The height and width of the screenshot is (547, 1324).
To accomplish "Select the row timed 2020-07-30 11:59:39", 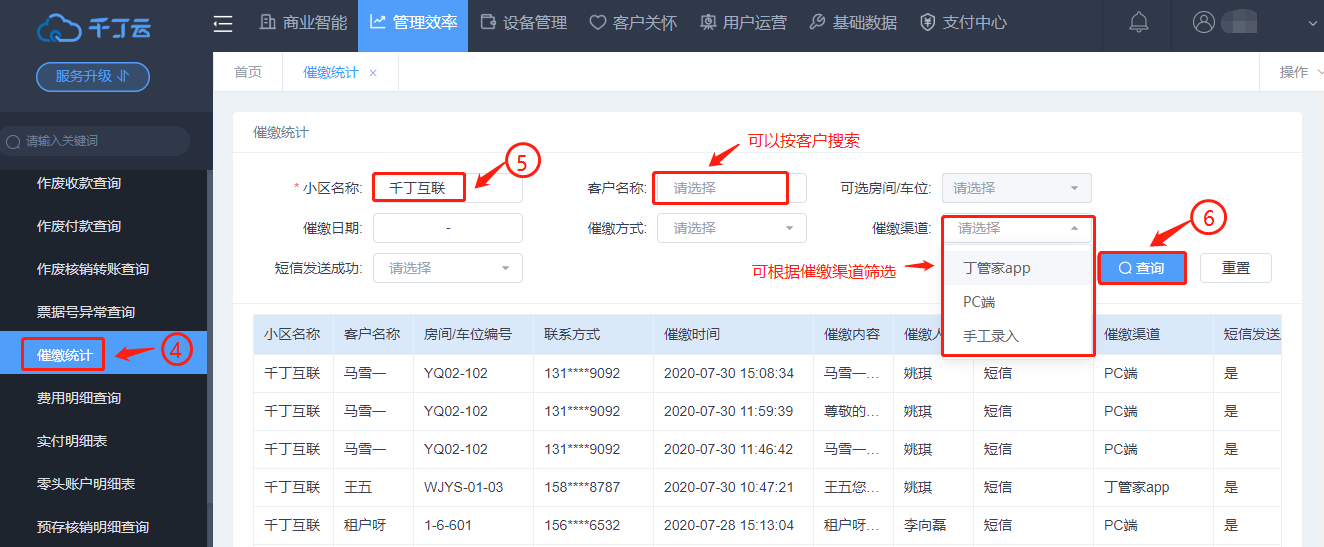I will point(767,411).
